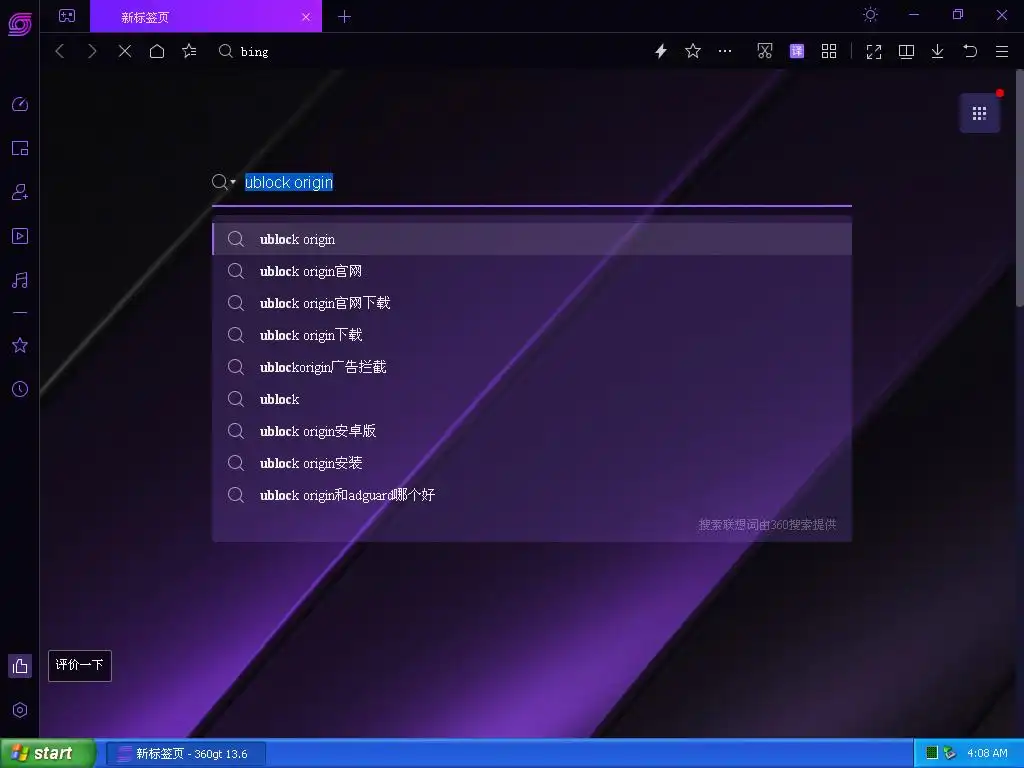Open the music sidebar icon

pyautogui.click(x=20, y=280)
